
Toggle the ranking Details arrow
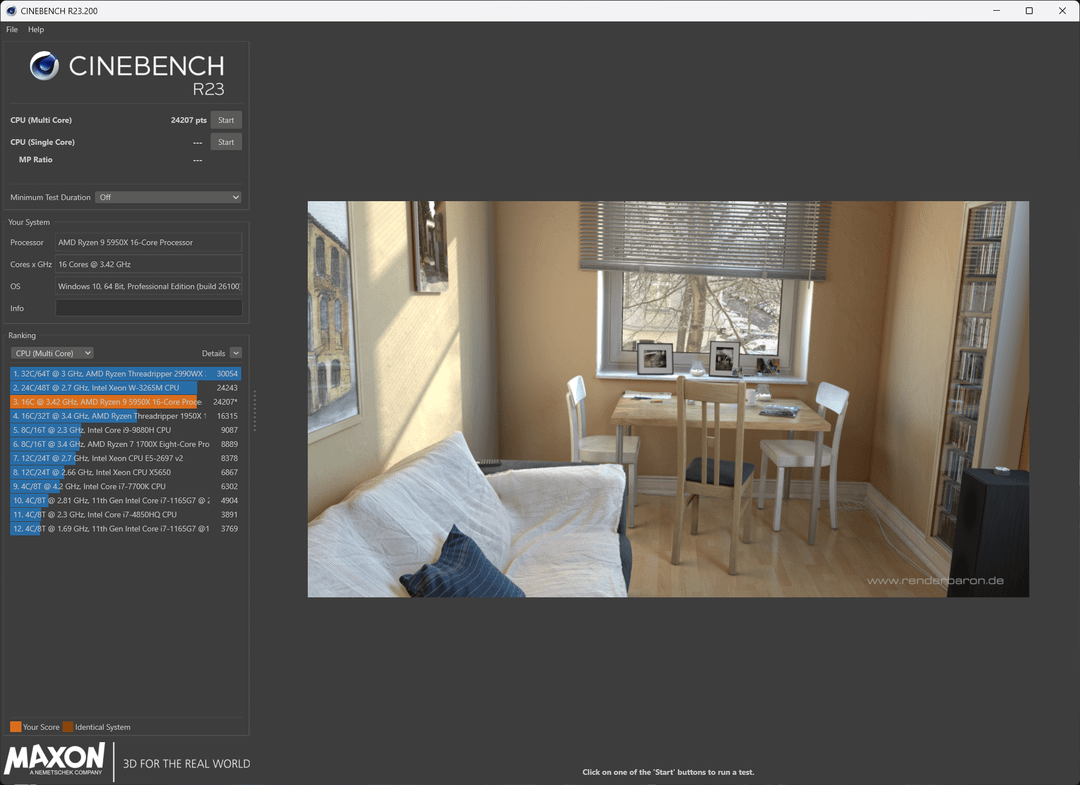point(235,353)
